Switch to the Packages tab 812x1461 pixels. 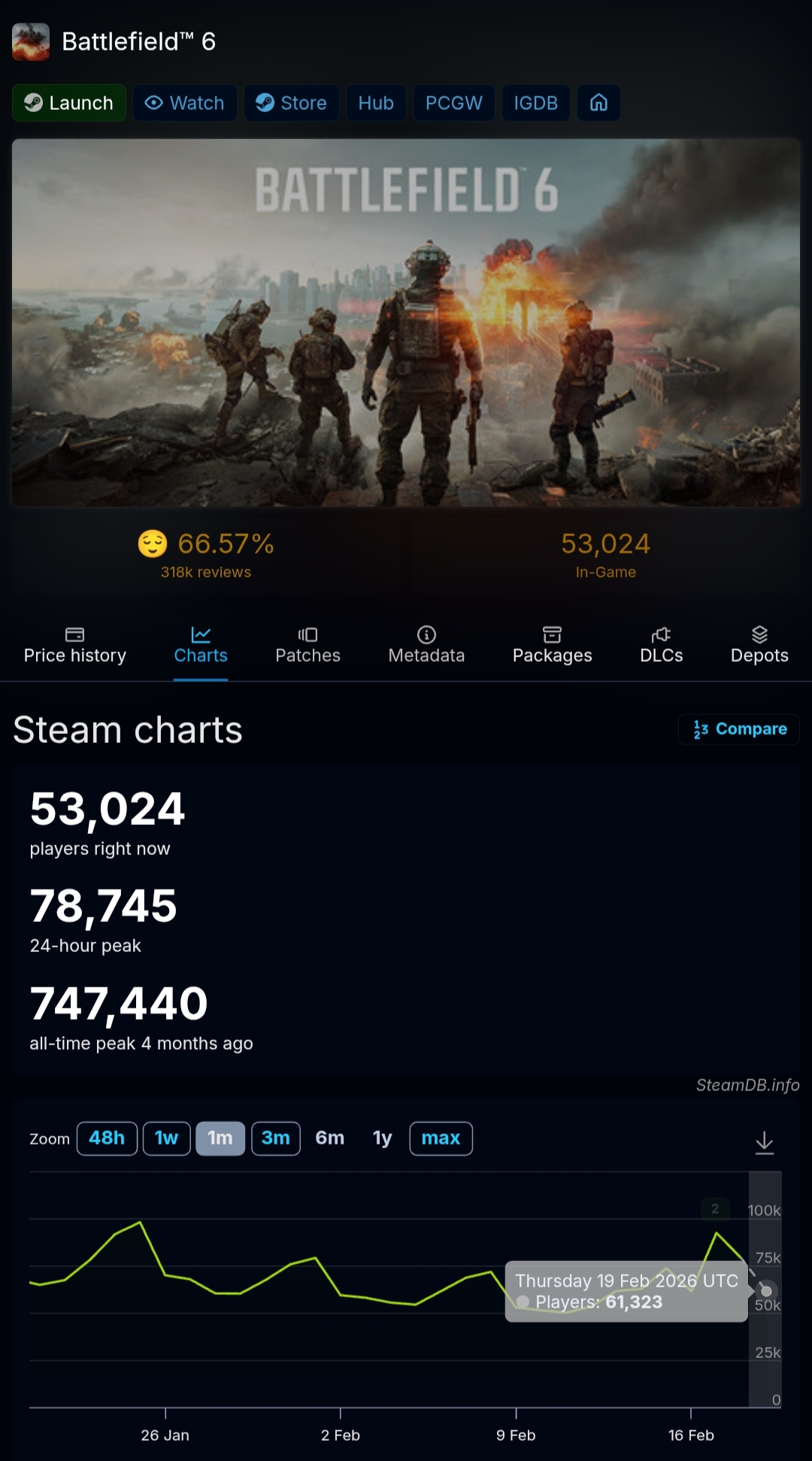(552, 645)
